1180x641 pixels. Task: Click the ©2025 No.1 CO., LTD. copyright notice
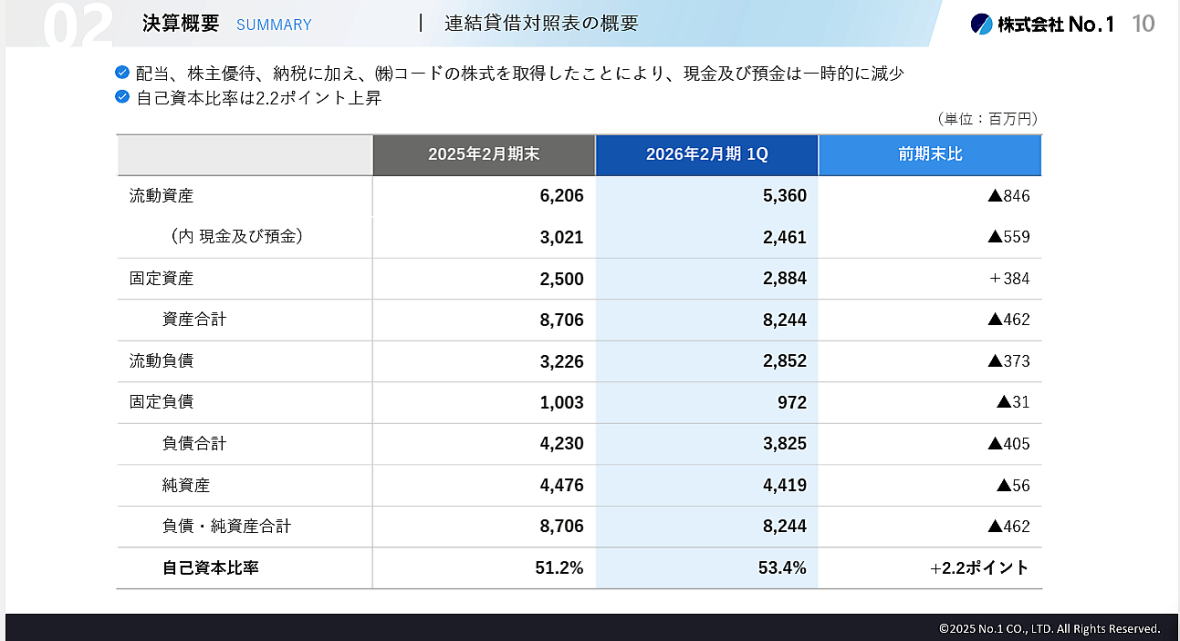(1049, 628)
